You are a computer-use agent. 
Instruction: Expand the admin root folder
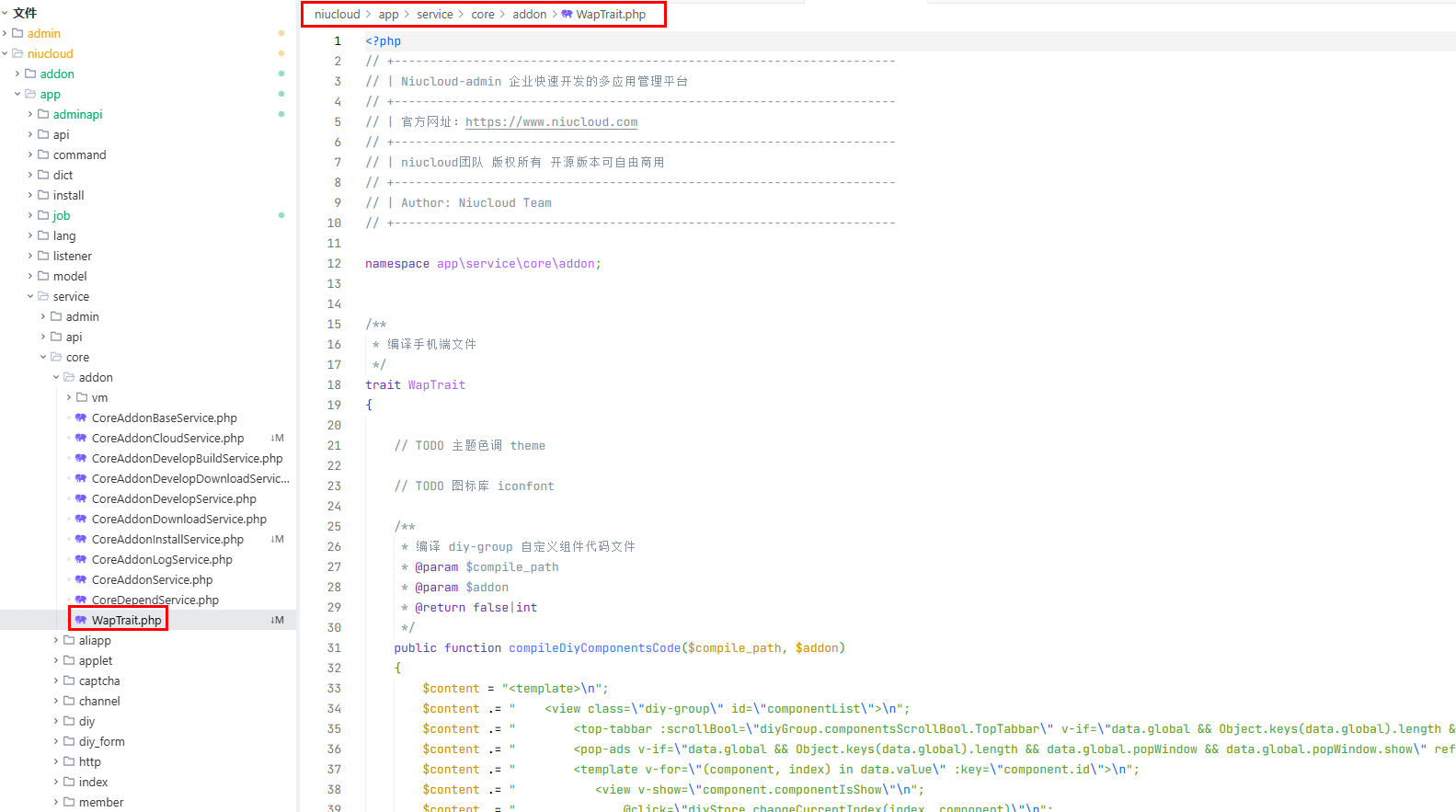[x=5, y=34]
